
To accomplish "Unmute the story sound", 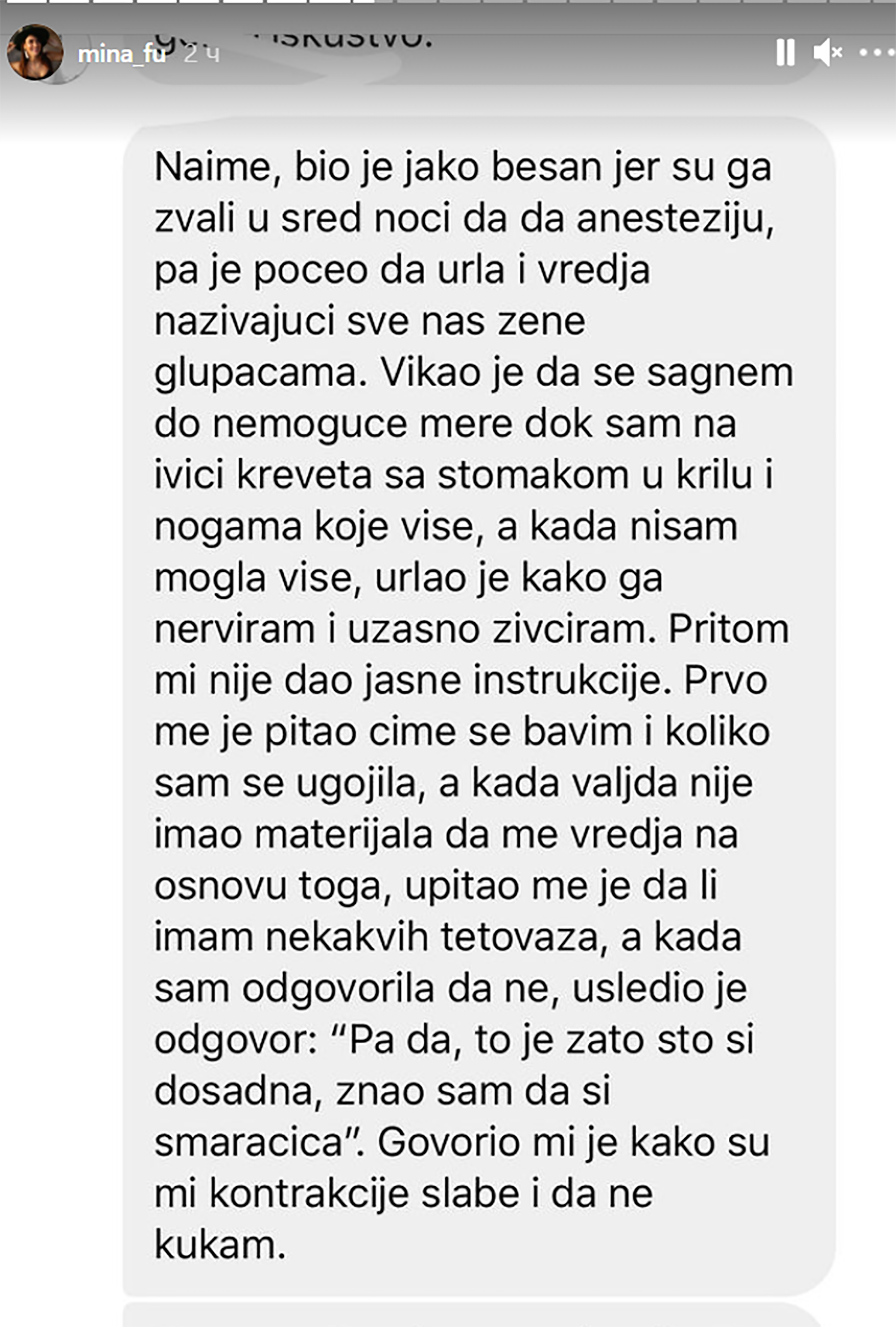I will click(x=828, y=53).
